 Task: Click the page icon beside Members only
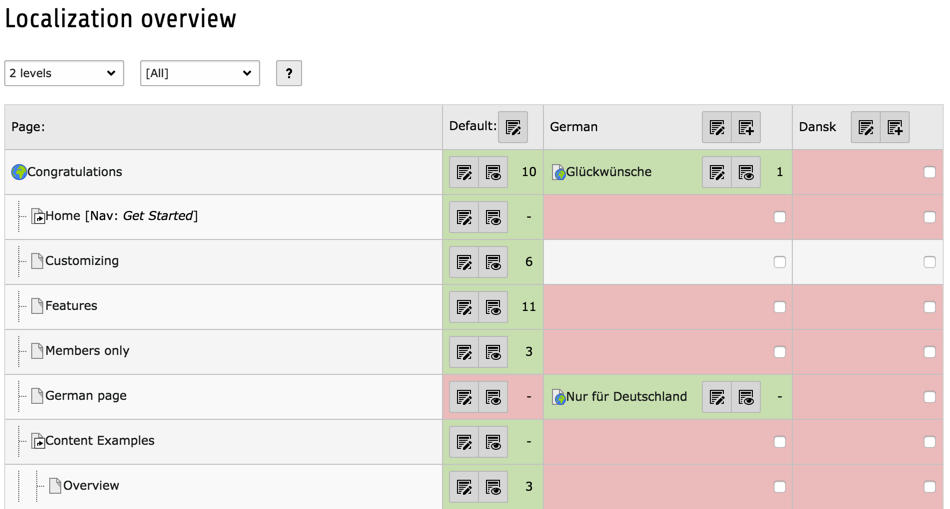(38, 351)
